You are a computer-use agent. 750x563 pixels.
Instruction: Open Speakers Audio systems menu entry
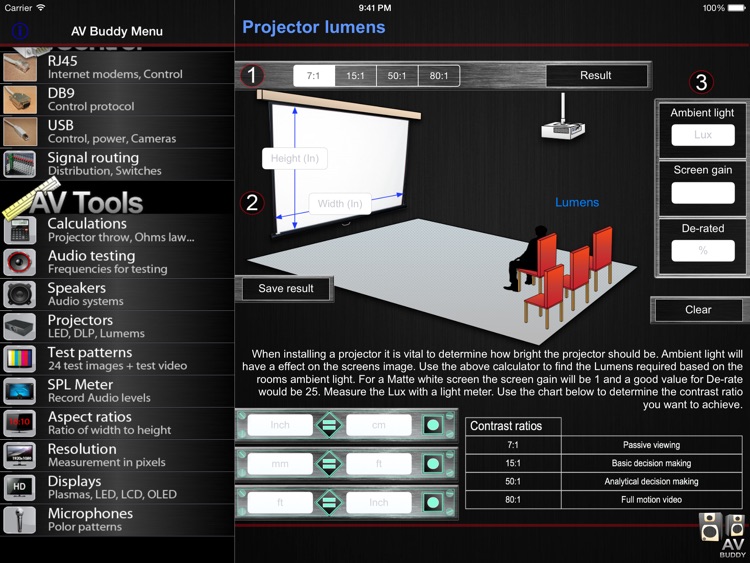tap(117, 294)
